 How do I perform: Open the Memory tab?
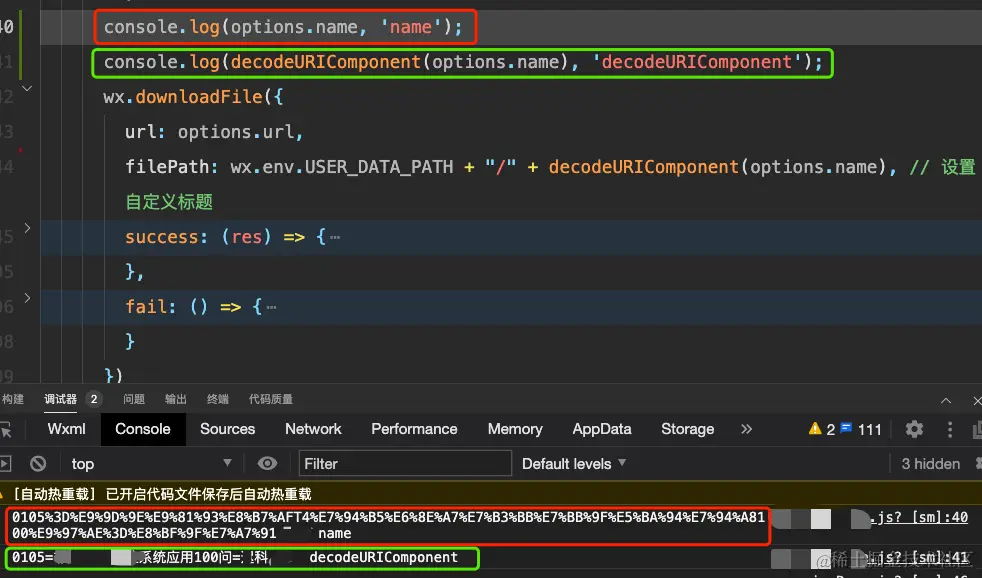(515, 429)
